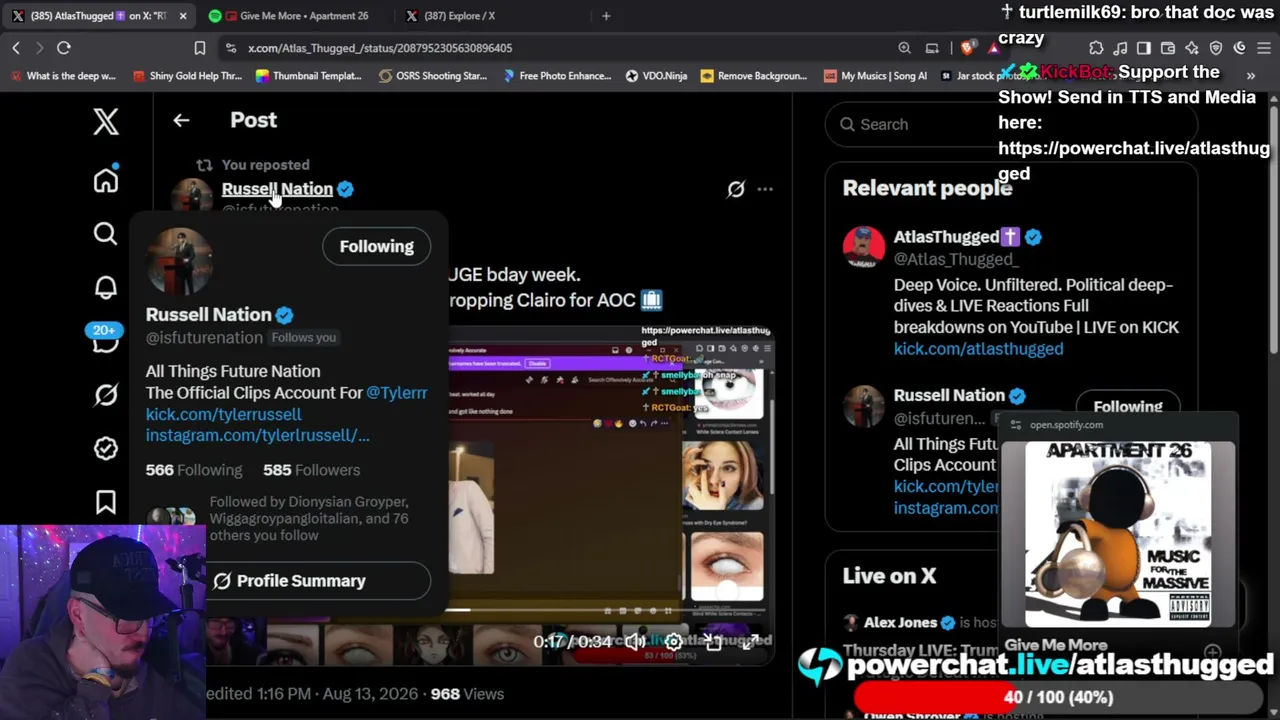The height and width of the screenshot is (720, 1280).
Task: Open Leo AI sparkle icon
Action: point(1192,48)
